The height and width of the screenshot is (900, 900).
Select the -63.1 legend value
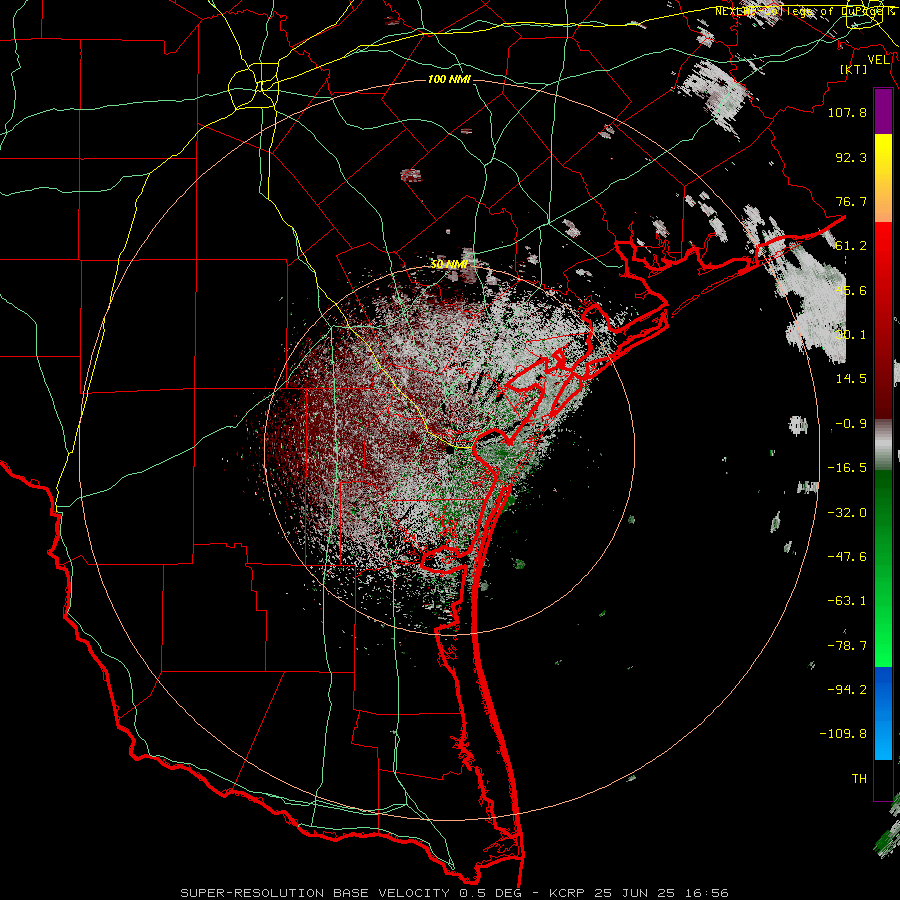pos(847,601)
